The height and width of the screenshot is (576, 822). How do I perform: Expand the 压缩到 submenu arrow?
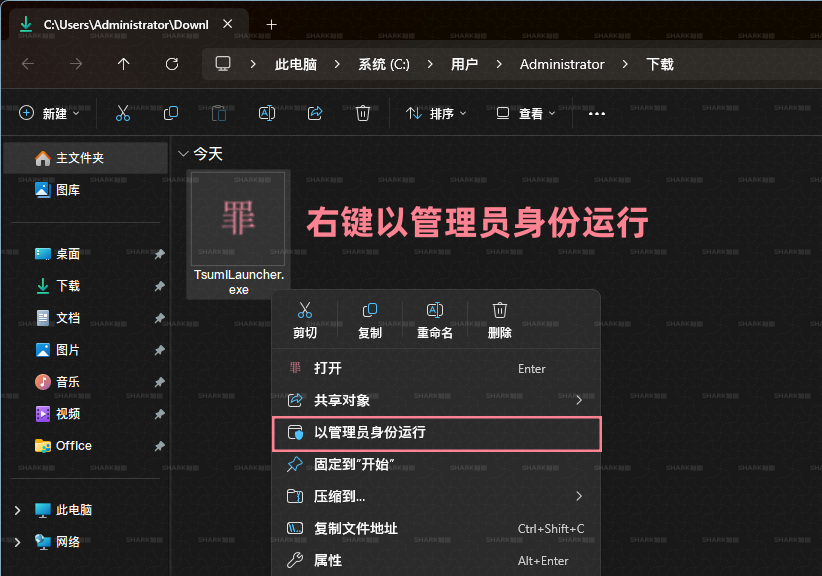coord(579,496)
